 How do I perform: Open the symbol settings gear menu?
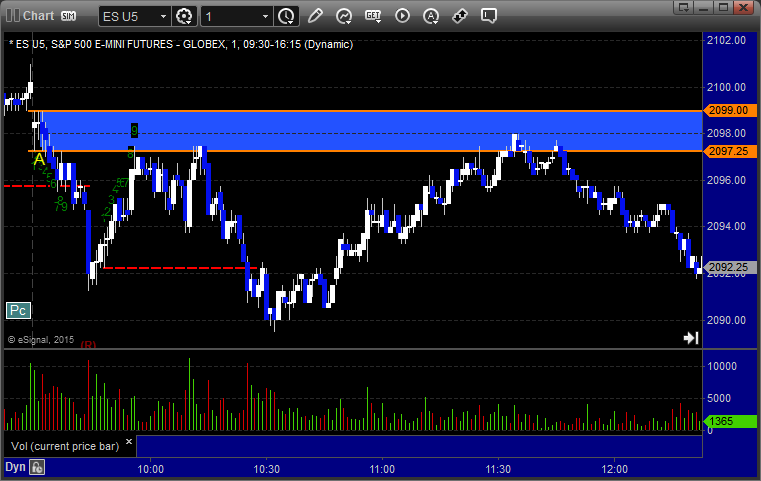(184, 17)
